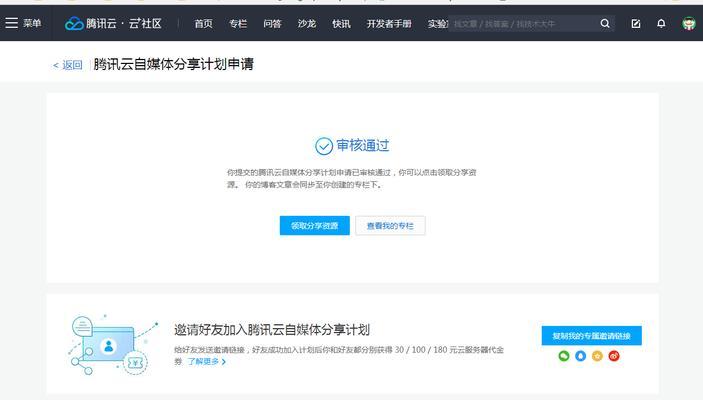Open the hamburger 菜单 menu icon

tap(12, 23)
